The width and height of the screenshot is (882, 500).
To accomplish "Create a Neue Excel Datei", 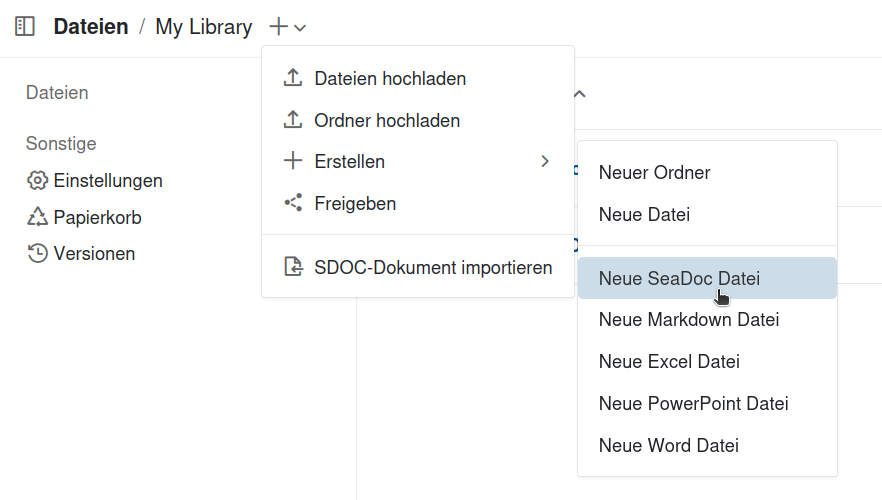I will [x=669, y=362].
